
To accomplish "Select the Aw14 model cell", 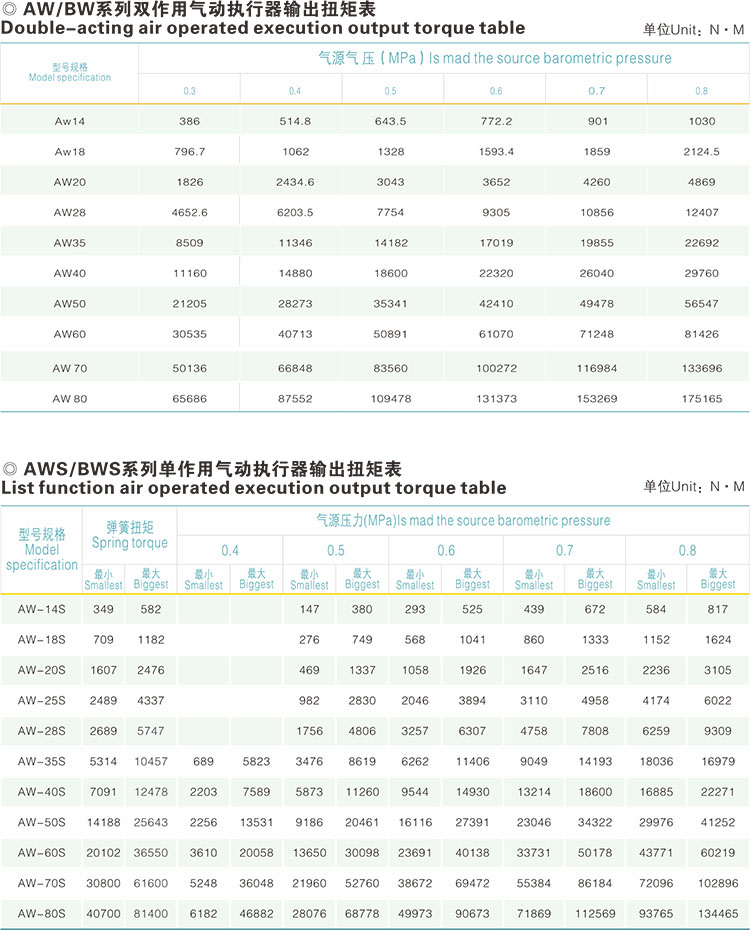I will [x=69, y=121].
